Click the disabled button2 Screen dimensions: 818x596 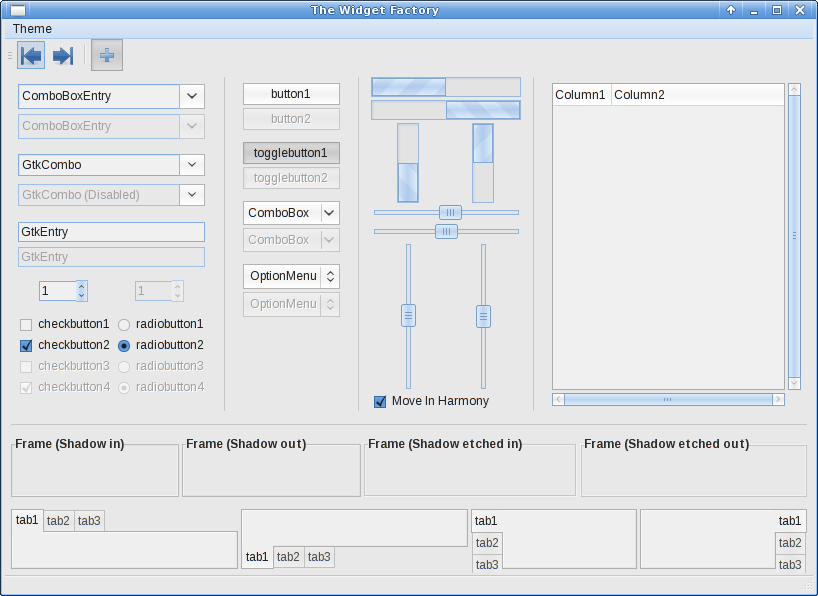[x=291, y=119]
